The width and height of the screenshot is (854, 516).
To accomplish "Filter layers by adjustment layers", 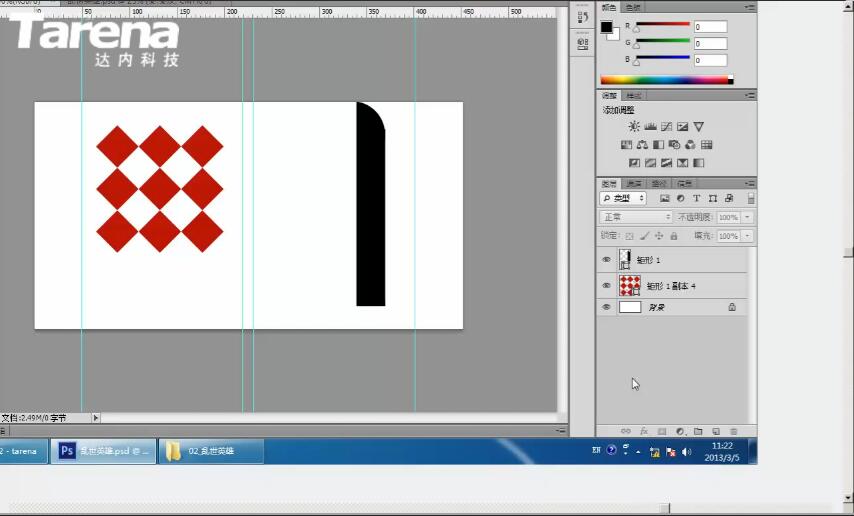I will (x=680, y=198).
